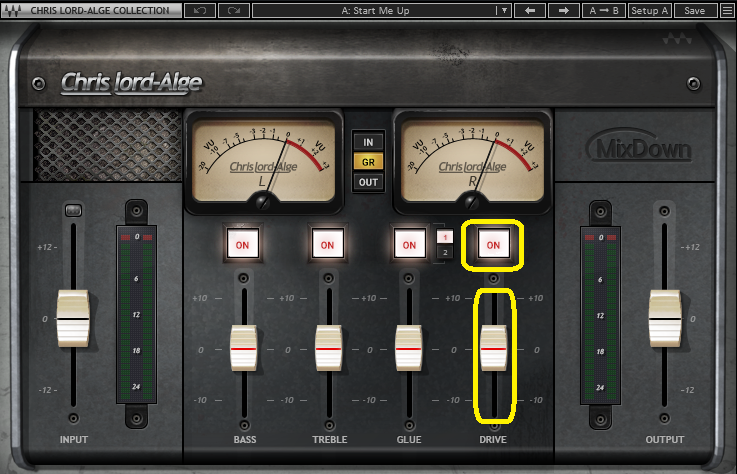This screenshot has width=737, height=474.
Task: Click the undo arrow in top toolbar
Action: pyautogui.click(x=200, y=10)
